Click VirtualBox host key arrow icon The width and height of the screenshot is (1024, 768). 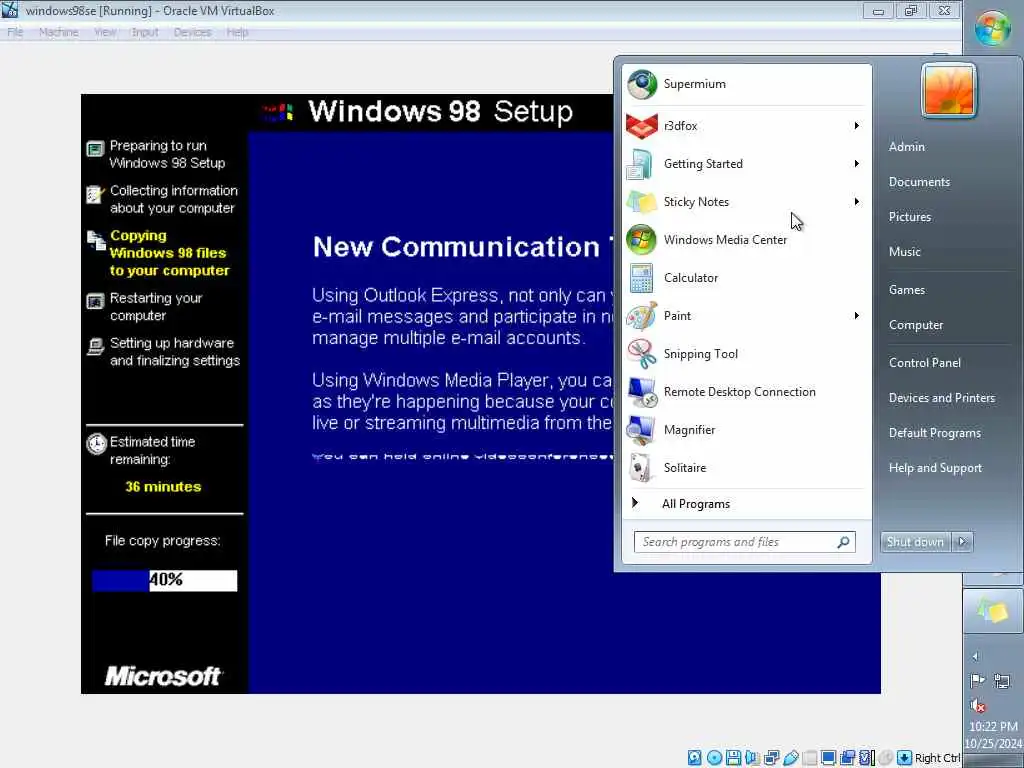coord(904,758)
